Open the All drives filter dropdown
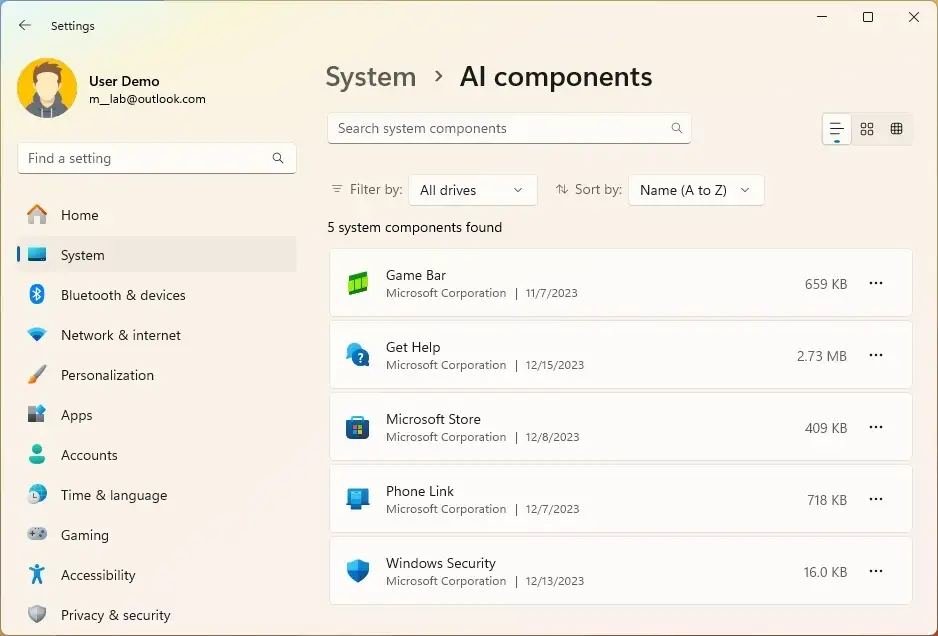Image resolution: width=938 pixels, height=636 pixels. point(472,189)
